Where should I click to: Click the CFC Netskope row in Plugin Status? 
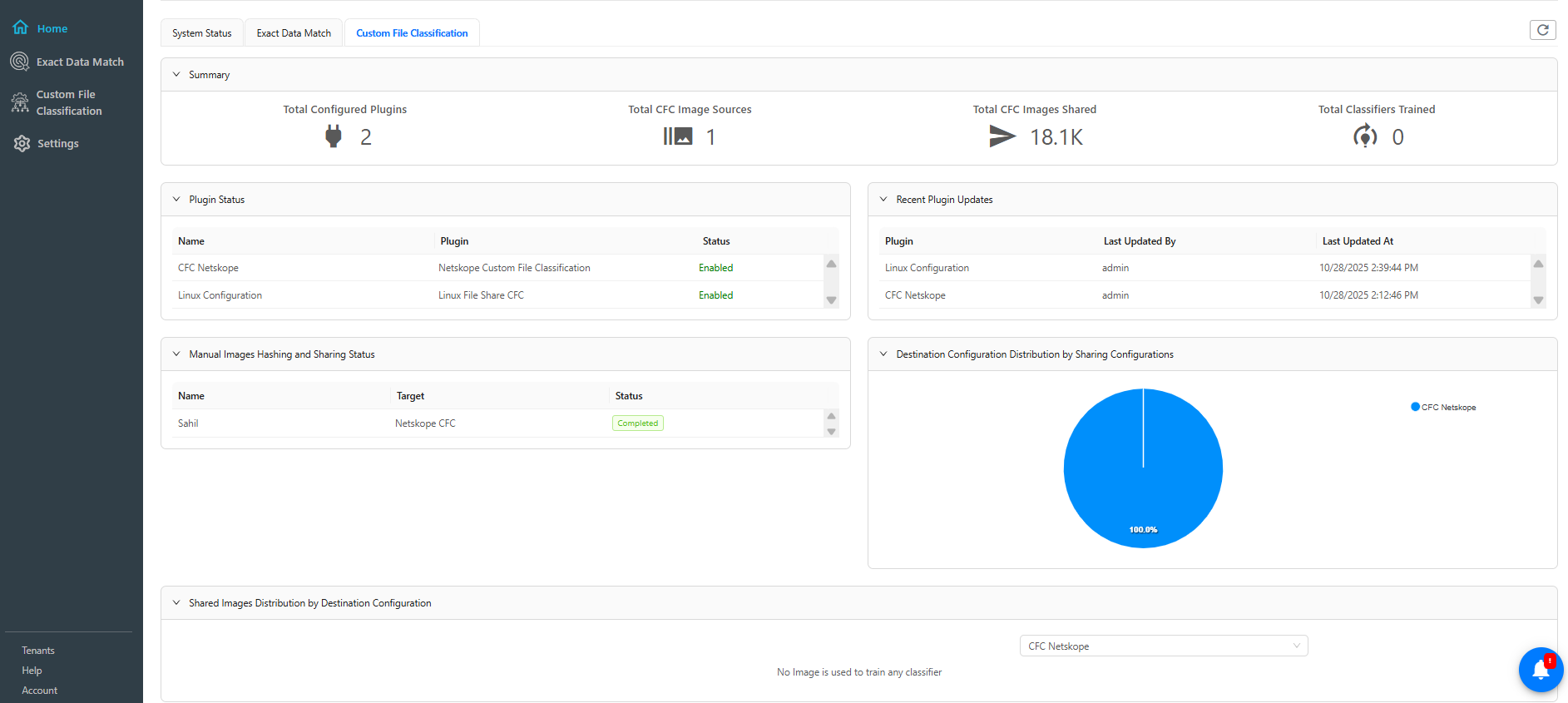click(498, 268)
